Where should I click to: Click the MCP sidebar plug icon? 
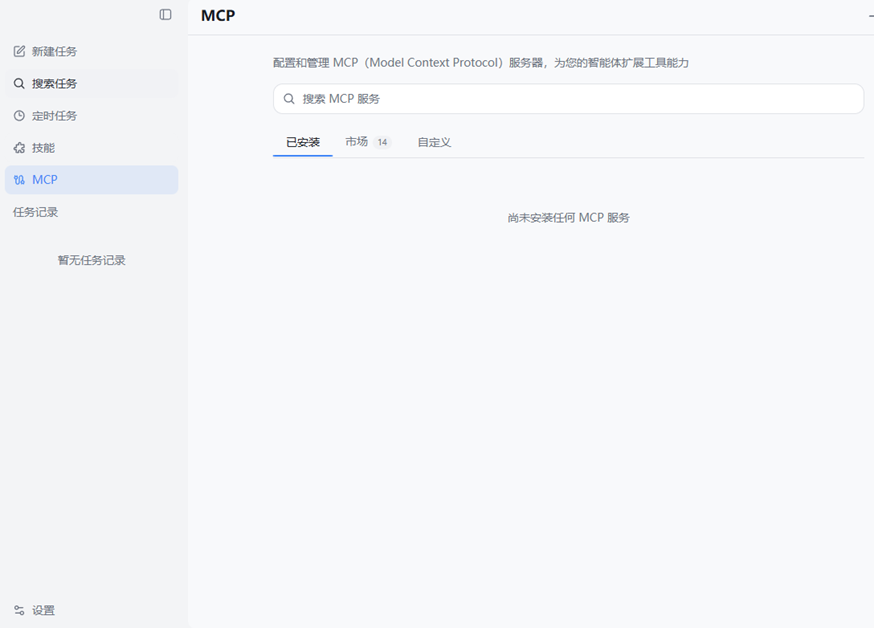[20, 180]
